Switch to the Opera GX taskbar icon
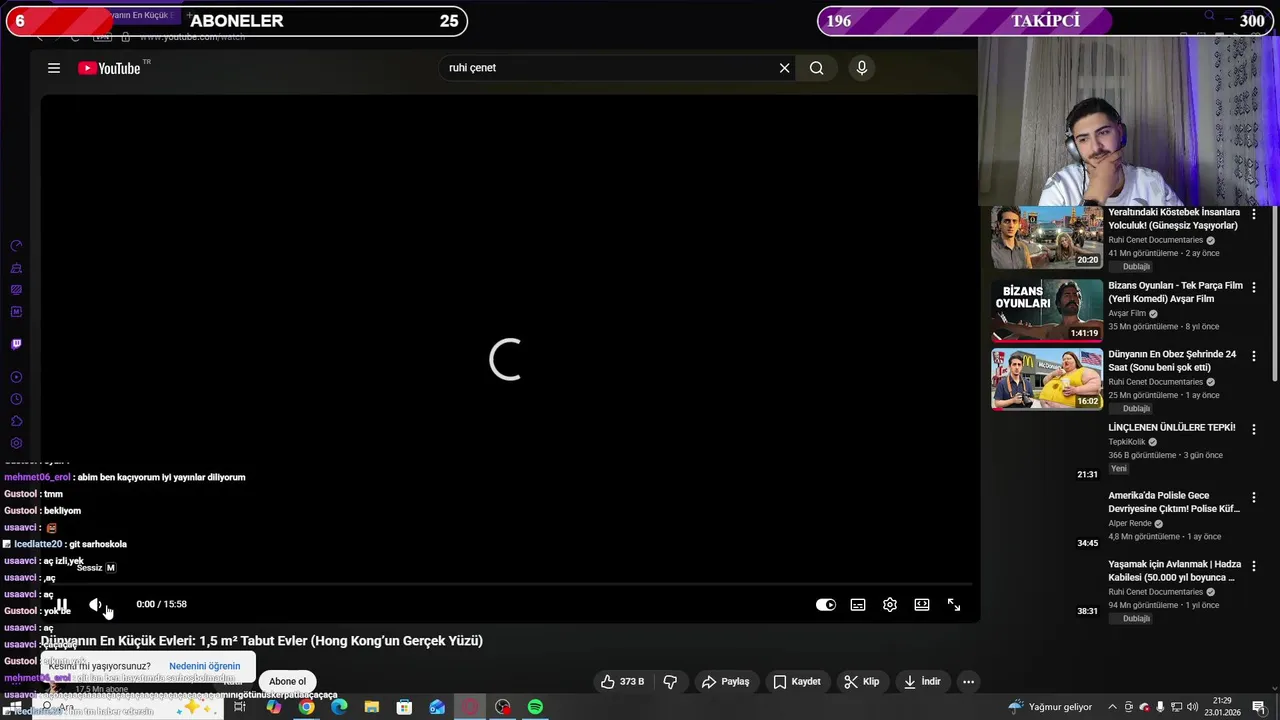 coord(470,707)
